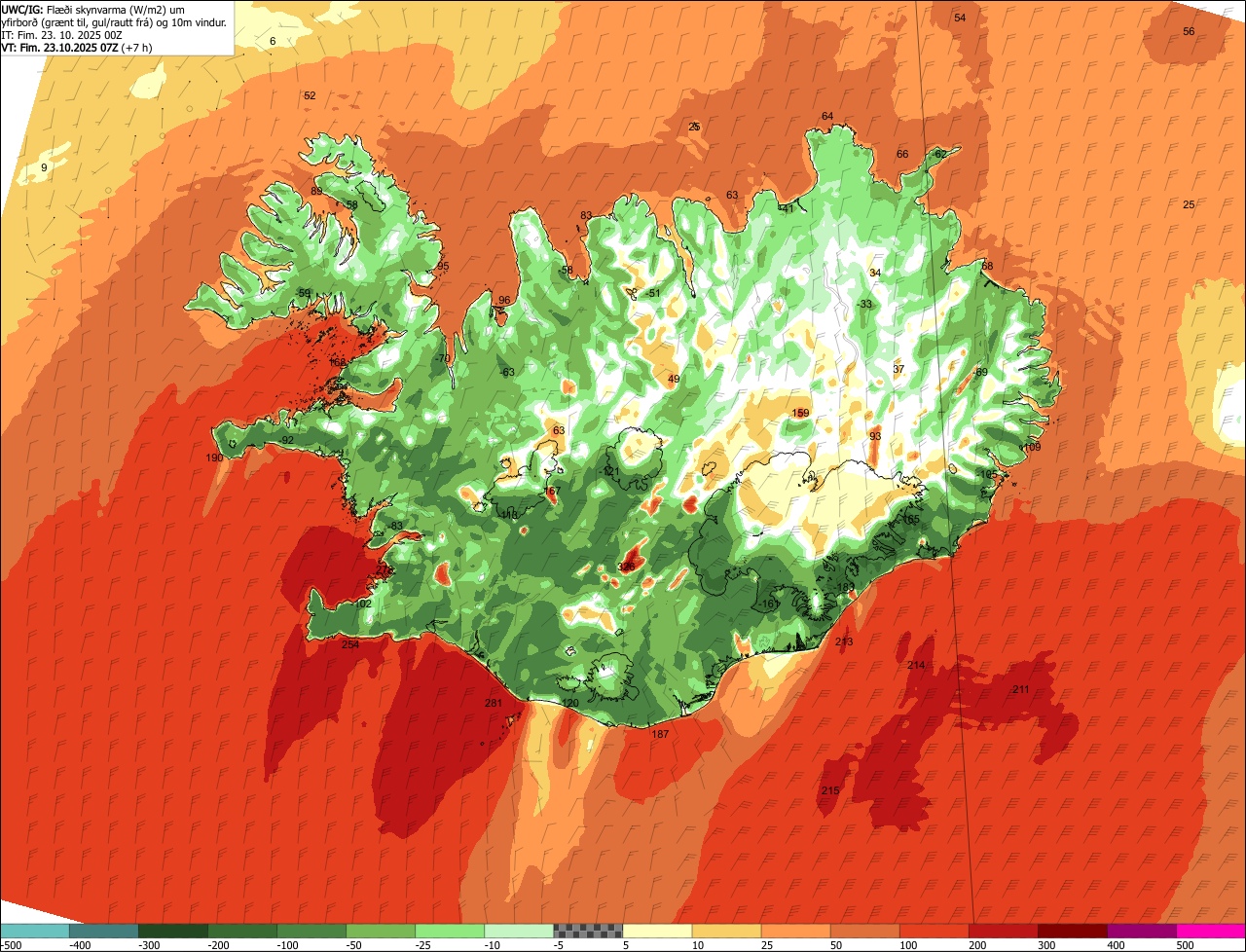The width and height of the screenshot is (1246, 952).
Task: Click the flux value '-59' in the Westfjords
Action: pos(304,293)
